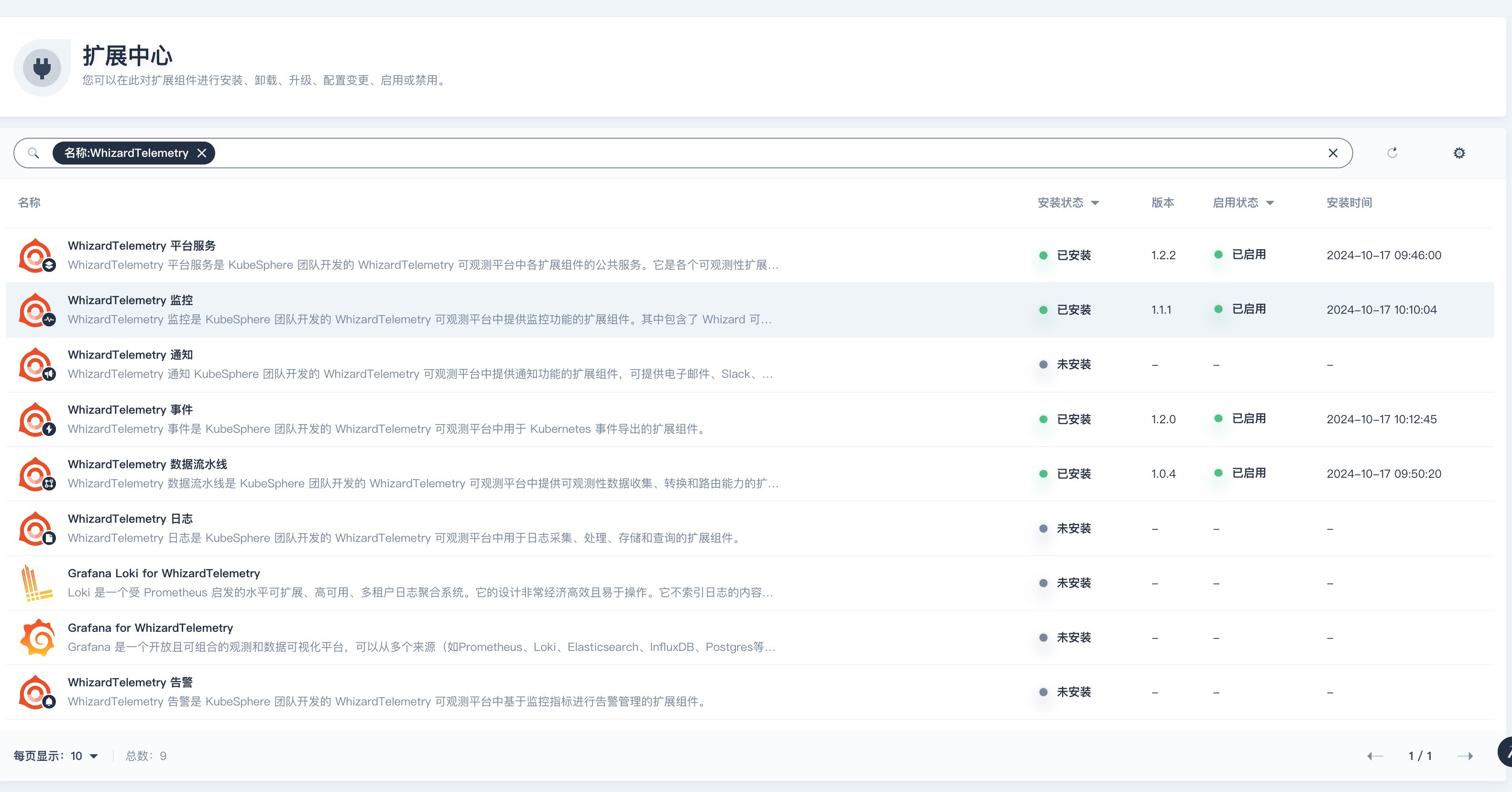Click the 安装时间 column header
This screenshot has height=792, width=1512.
[1349, 203]
